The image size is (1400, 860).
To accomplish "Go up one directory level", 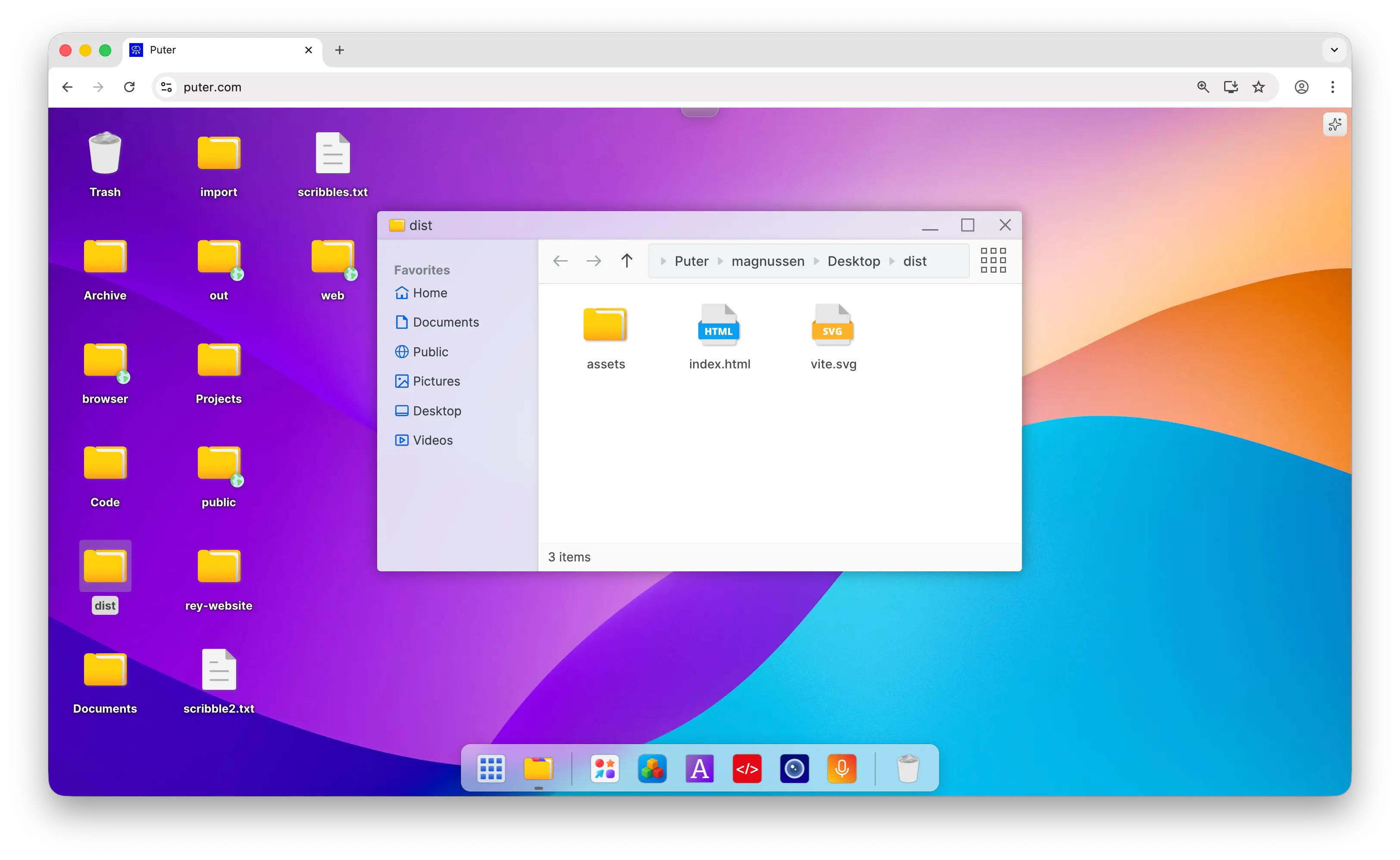I will [626, 261].
